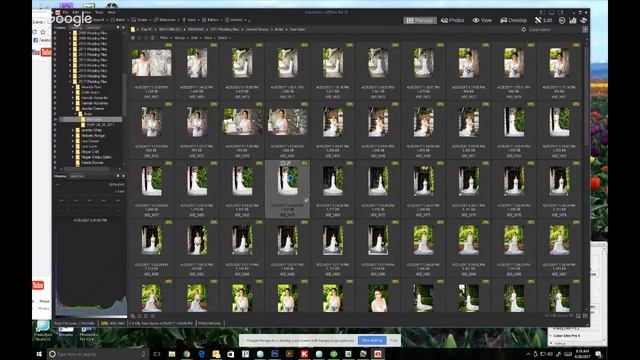Image resolution: width=640 pixels, height=360 pixels.
Task: Open the Group dropdown above thumbnails
Action: point(181,38)
